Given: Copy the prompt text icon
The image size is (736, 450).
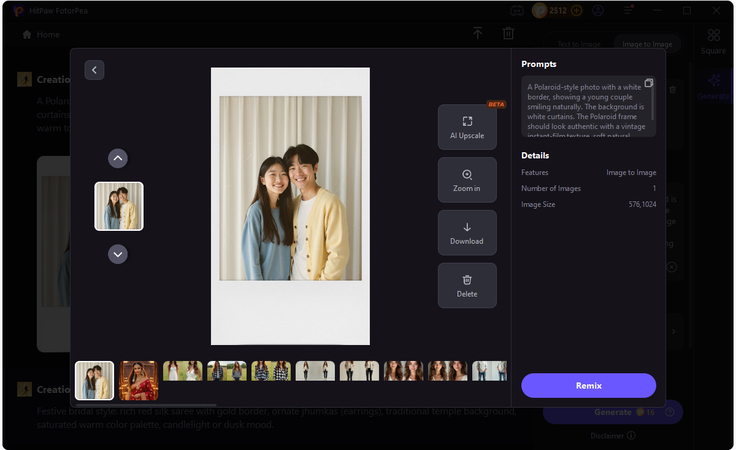Looking at the screenshot, I should pyautogui.click(x=649, y=83).
